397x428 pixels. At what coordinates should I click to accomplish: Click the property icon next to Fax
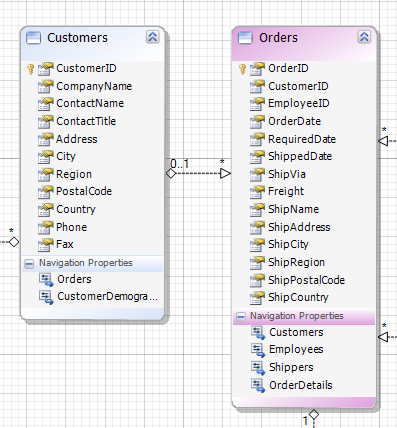point(45,245)
